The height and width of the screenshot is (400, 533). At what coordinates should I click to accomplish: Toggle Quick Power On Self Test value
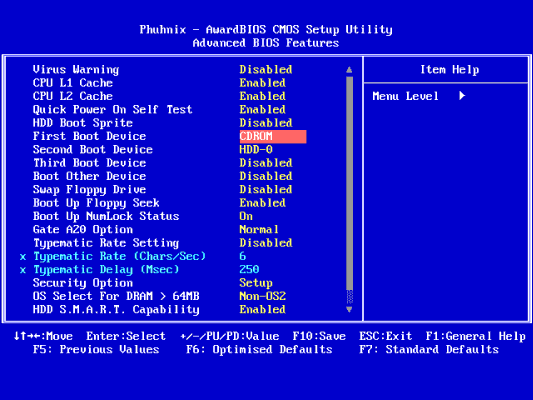[x=262, y=109]
